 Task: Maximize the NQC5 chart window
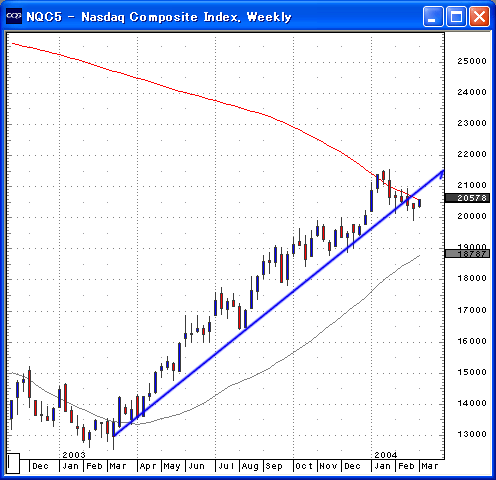[x=456, y=16]
